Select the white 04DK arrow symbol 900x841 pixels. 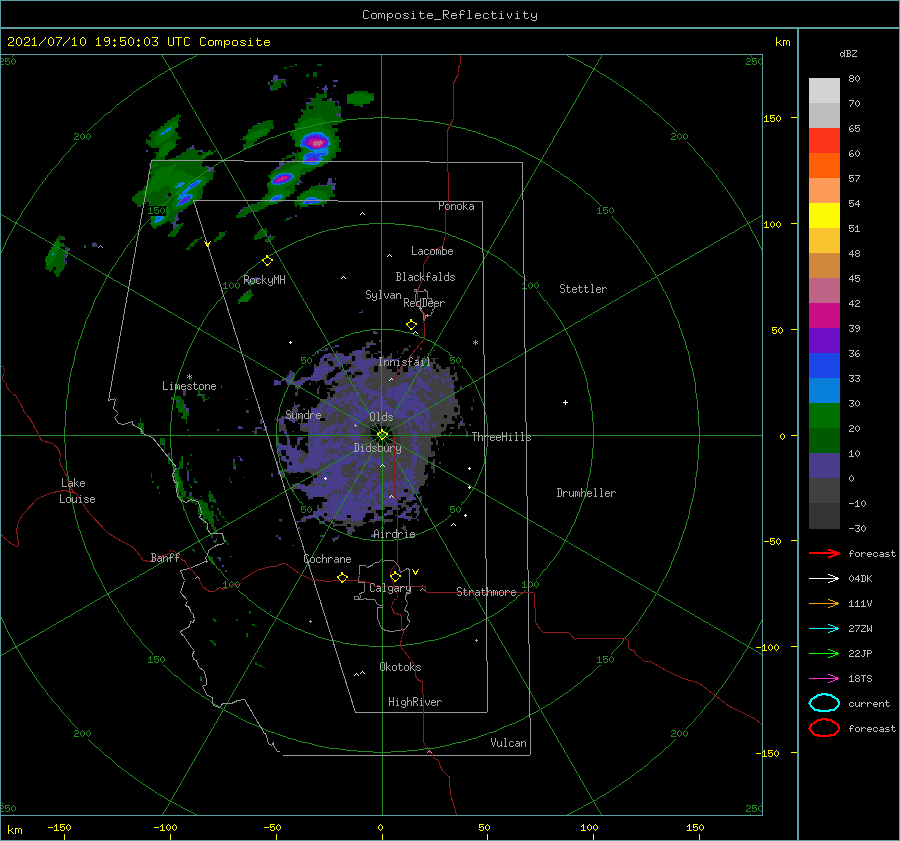point(824,579)
